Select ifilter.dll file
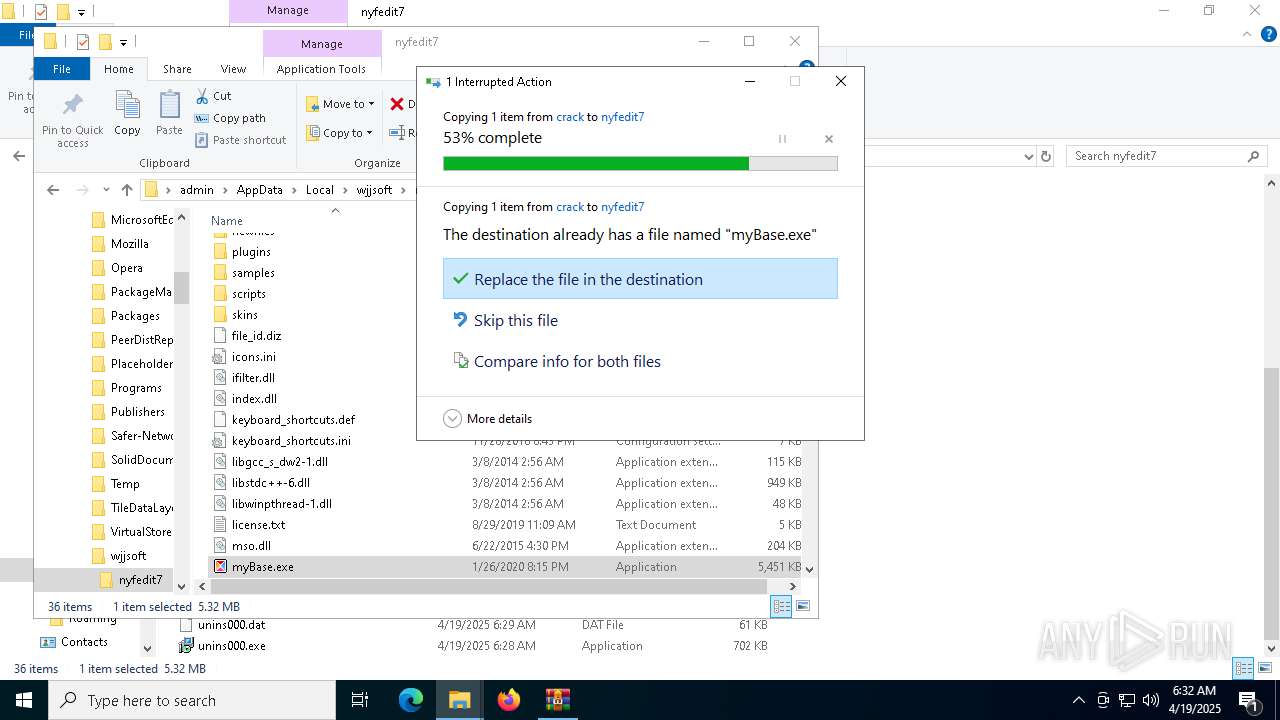This screenshot has height=720, width=1280. pos(253,378)
